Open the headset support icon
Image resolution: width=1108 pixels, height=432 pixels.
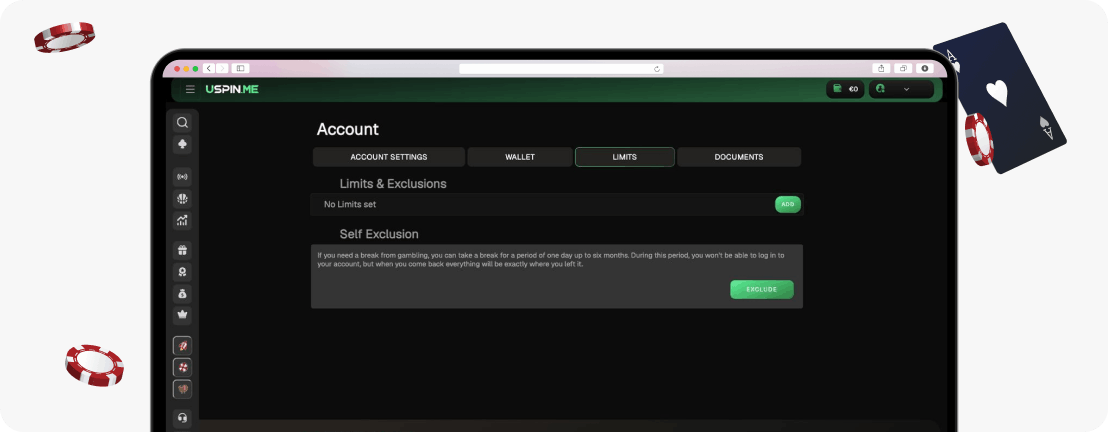click(182, 419)
